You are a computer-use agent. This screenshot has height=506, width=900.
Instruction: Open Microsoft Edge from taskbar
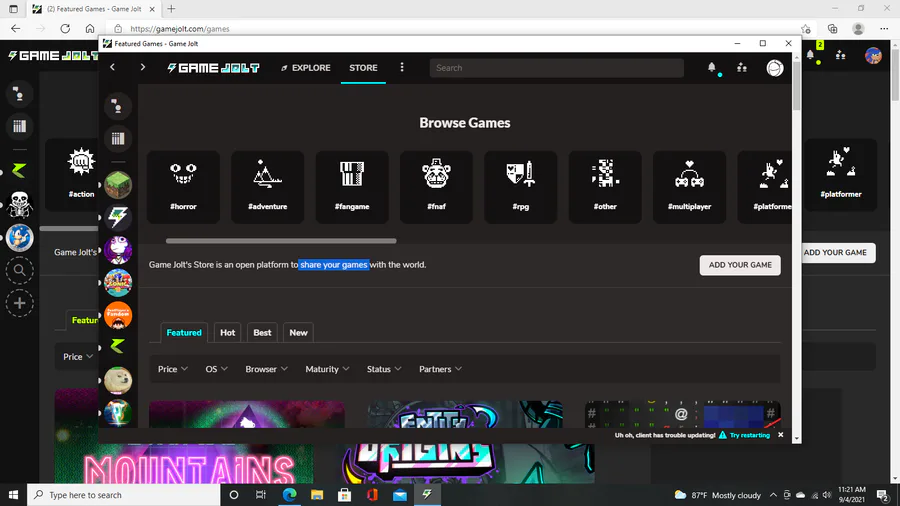coord(289,495)
